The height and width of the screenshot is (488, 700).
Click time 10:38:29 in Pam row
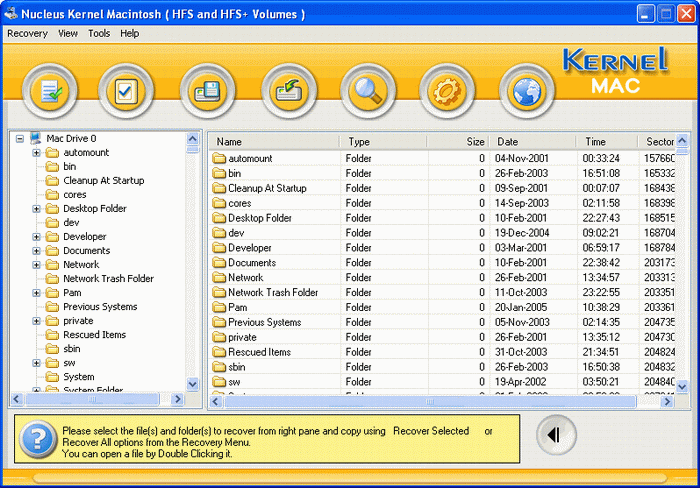pos(601,307)
